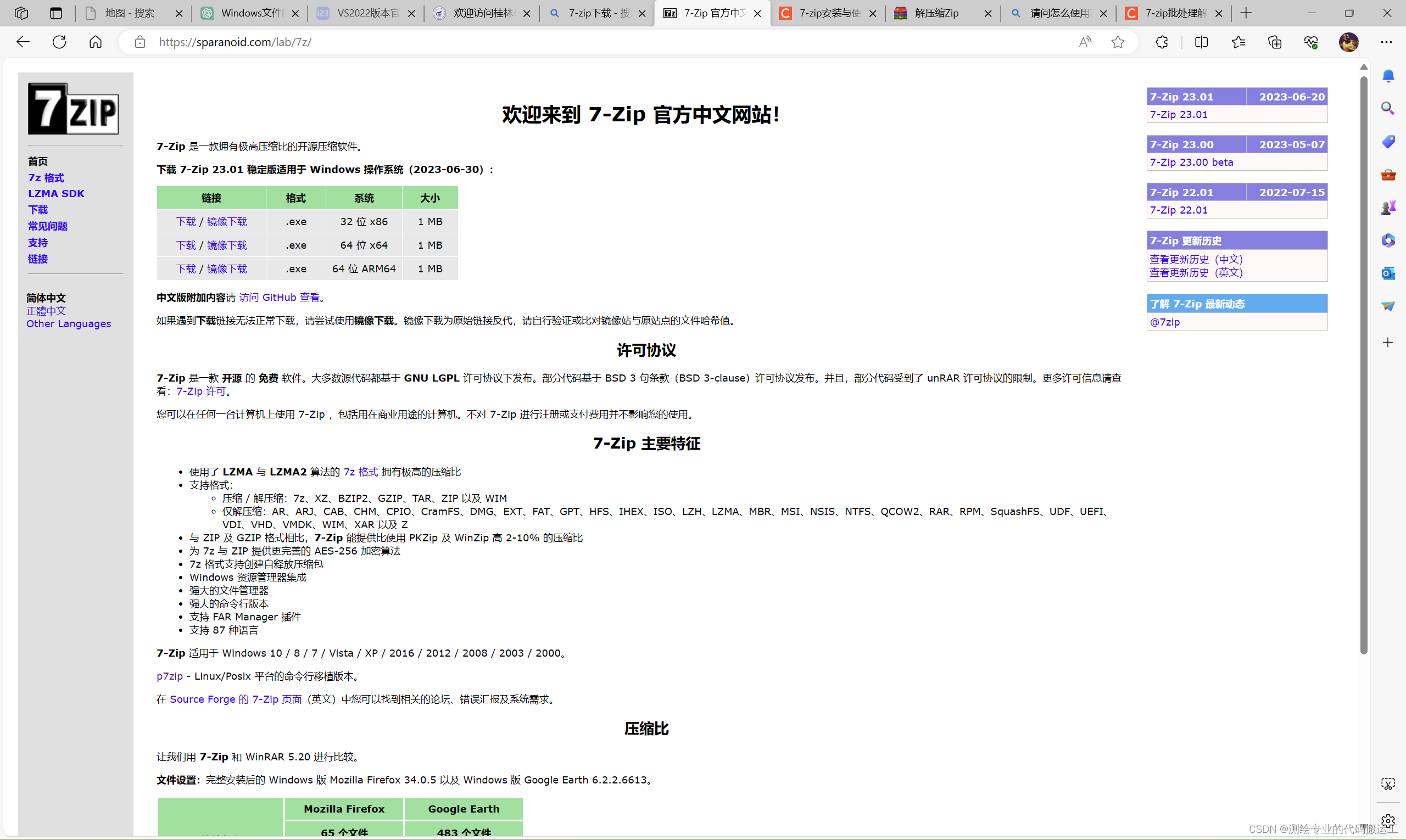Screen dimensions: 1406x840
Task: Open Settings and more ellipsis menu
Action: (1386, 42)
